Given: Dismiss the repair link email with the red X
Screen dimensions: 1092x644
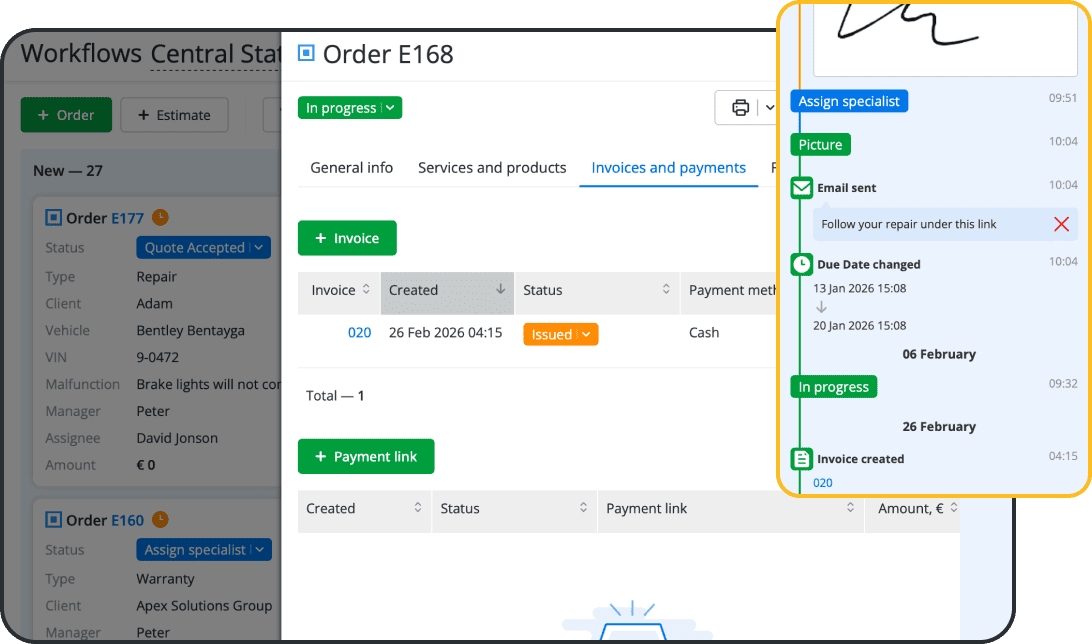Looking at the screenshot, I should pos(1061,224).
